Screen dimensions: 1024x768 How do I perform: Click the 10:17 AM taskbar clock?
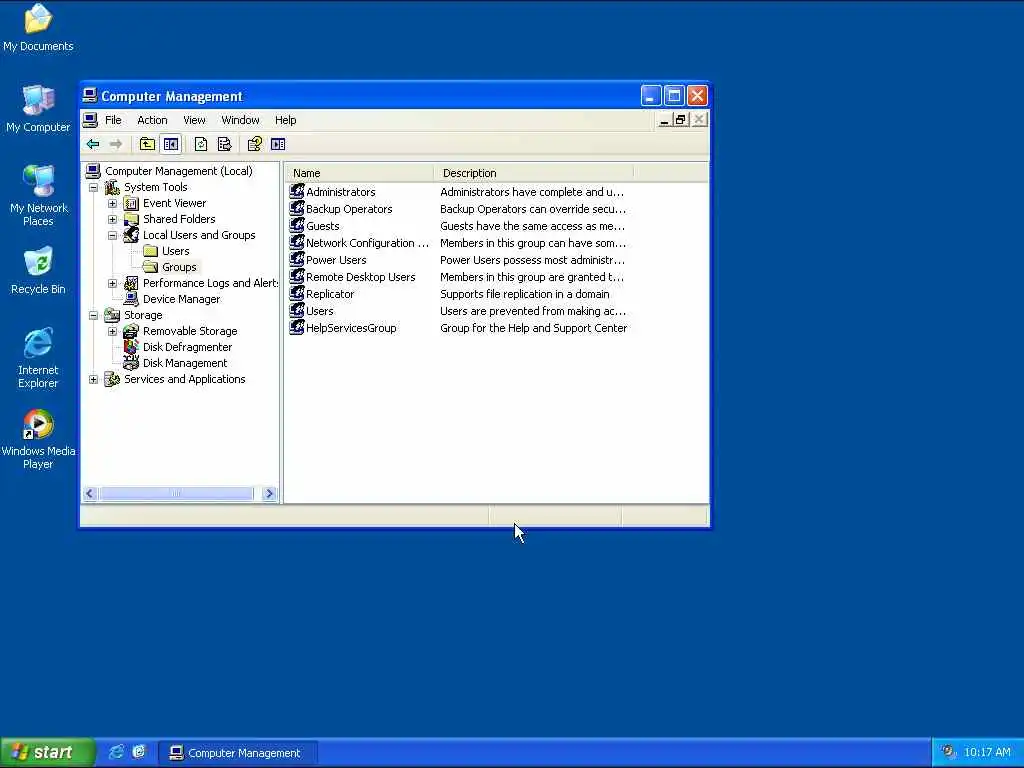(x=987, y=753)
